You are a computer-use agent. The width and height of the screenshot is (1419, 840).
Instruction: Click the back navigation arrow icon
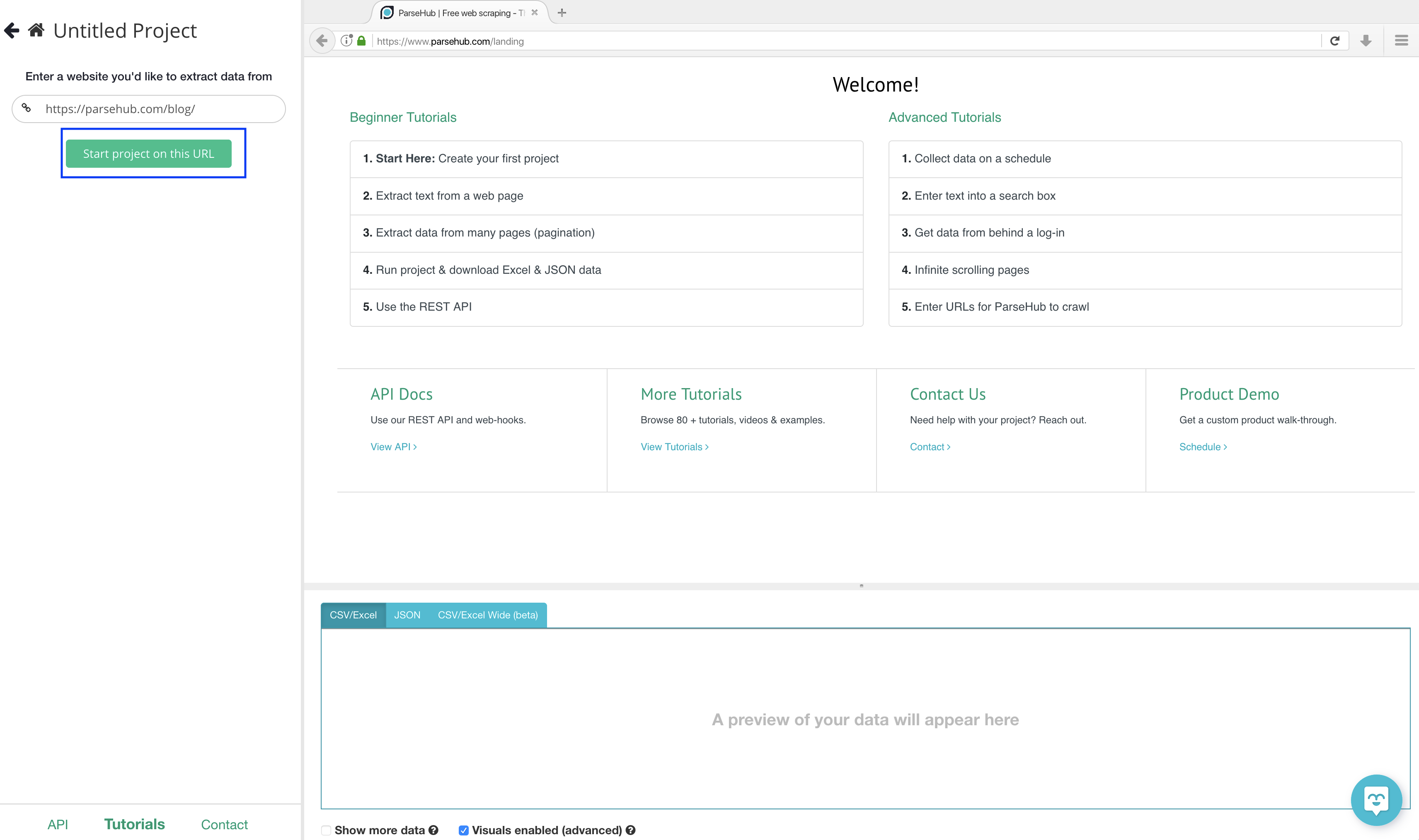pos(12,30)
